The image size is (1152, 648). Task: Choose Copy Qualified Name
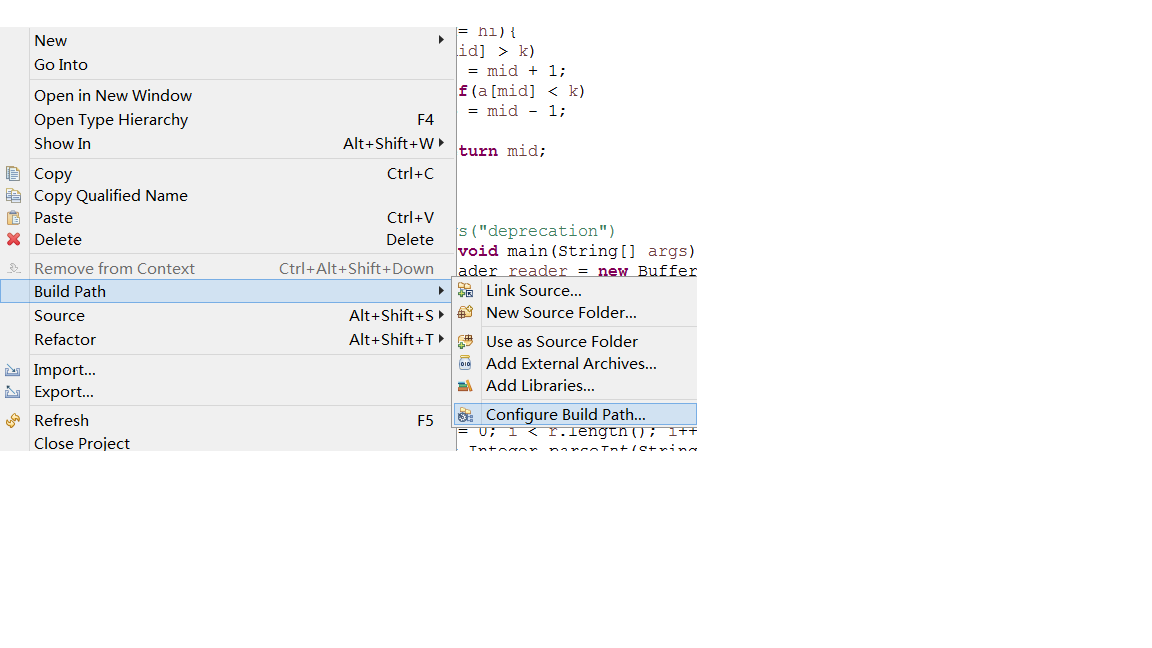click(228, 196)
